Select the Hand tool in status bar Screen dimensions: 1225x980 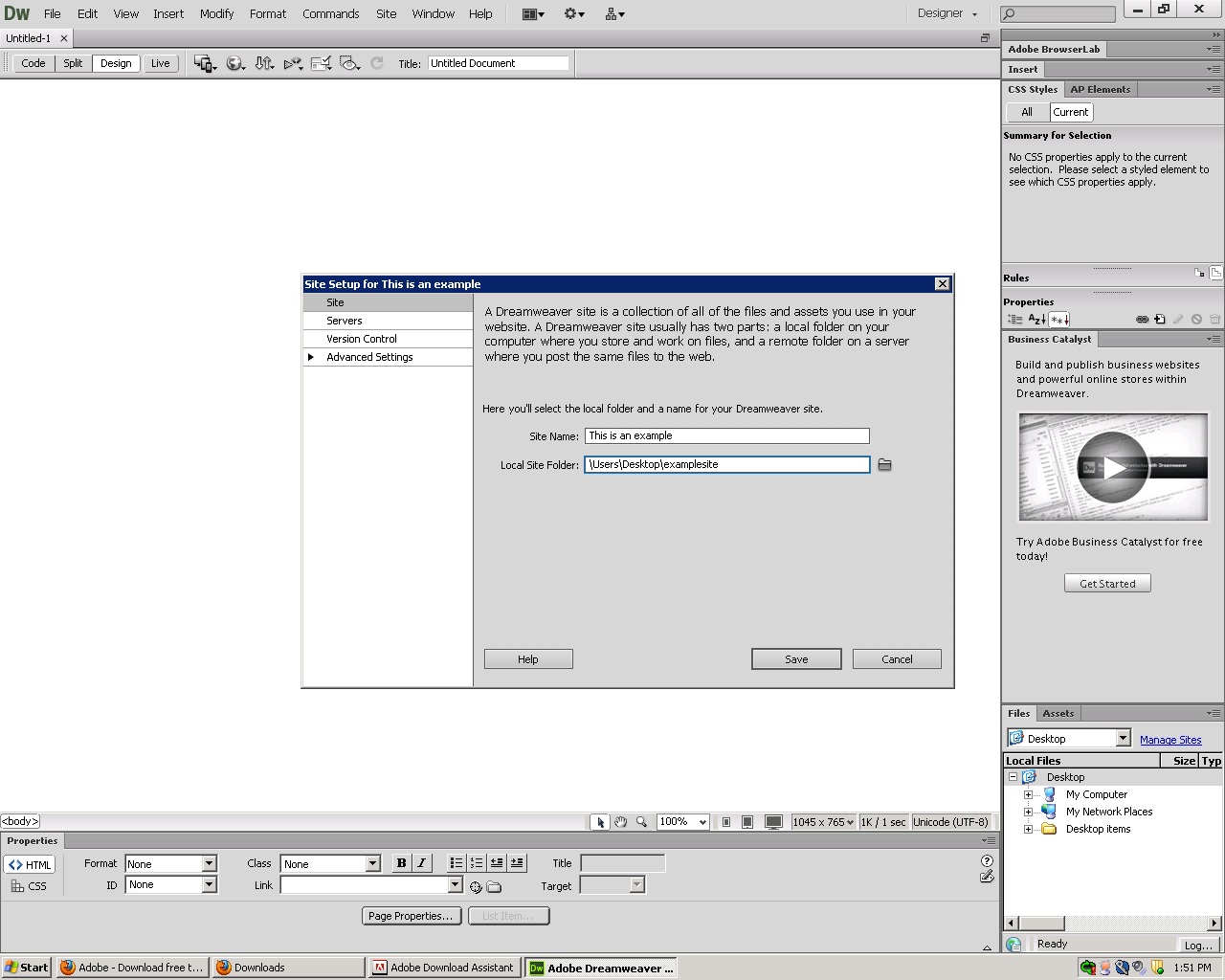[x=621, y=822]
